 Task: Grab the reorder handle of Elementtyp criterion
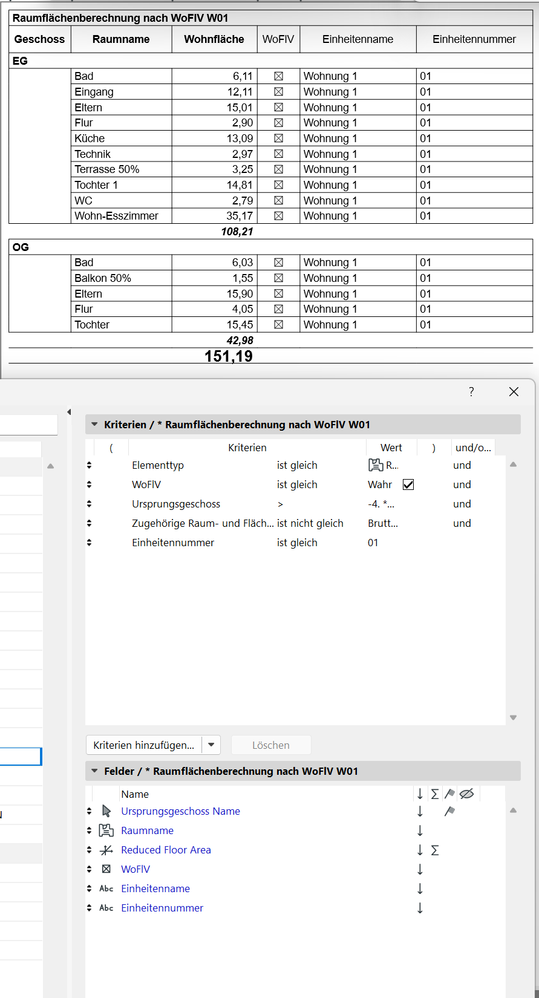pos(89,465)
